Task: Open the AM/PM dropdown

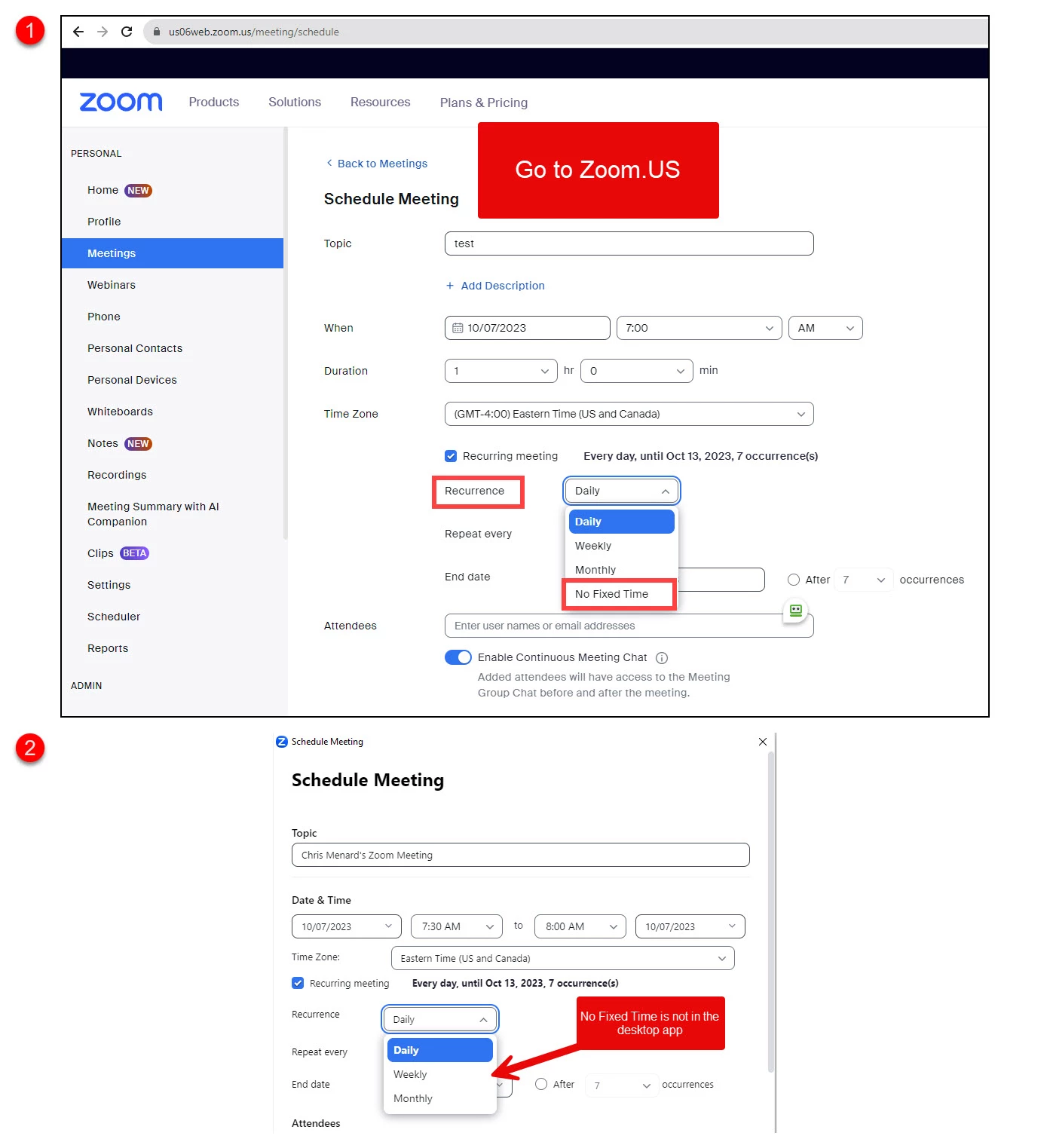Action: (825, 328)
